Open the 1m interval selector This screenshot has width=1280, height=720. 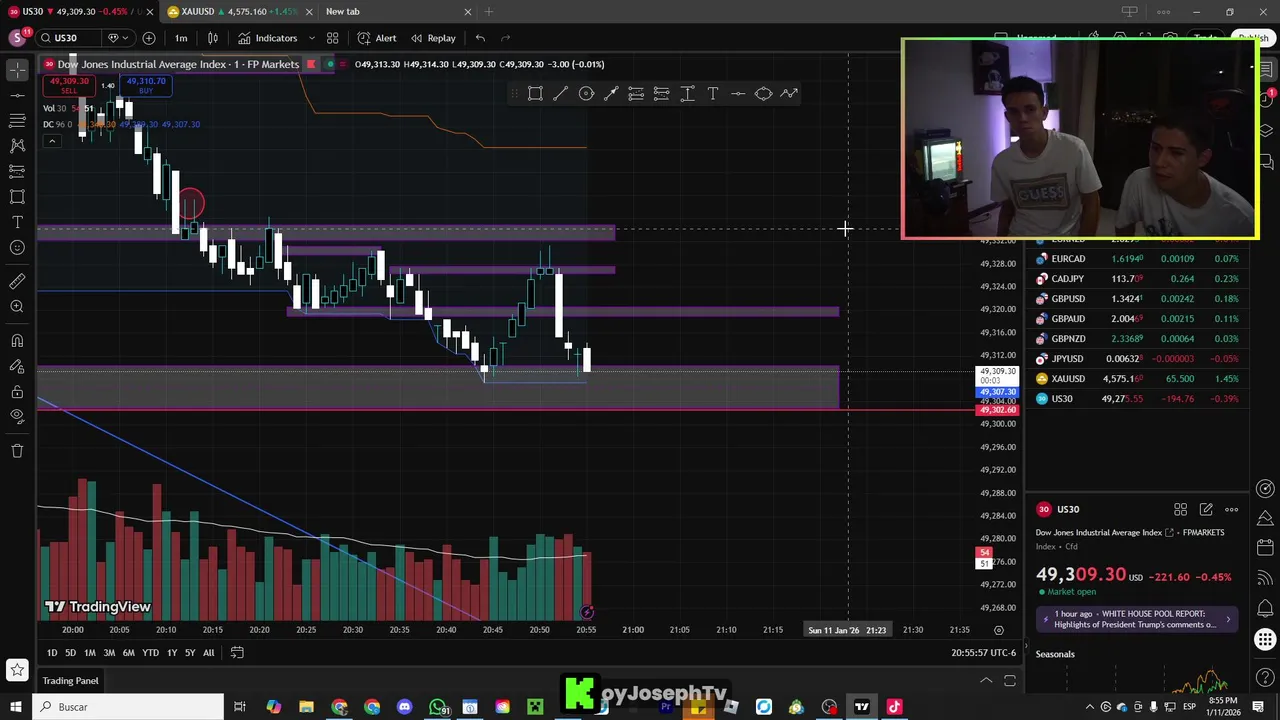point(181,38)
